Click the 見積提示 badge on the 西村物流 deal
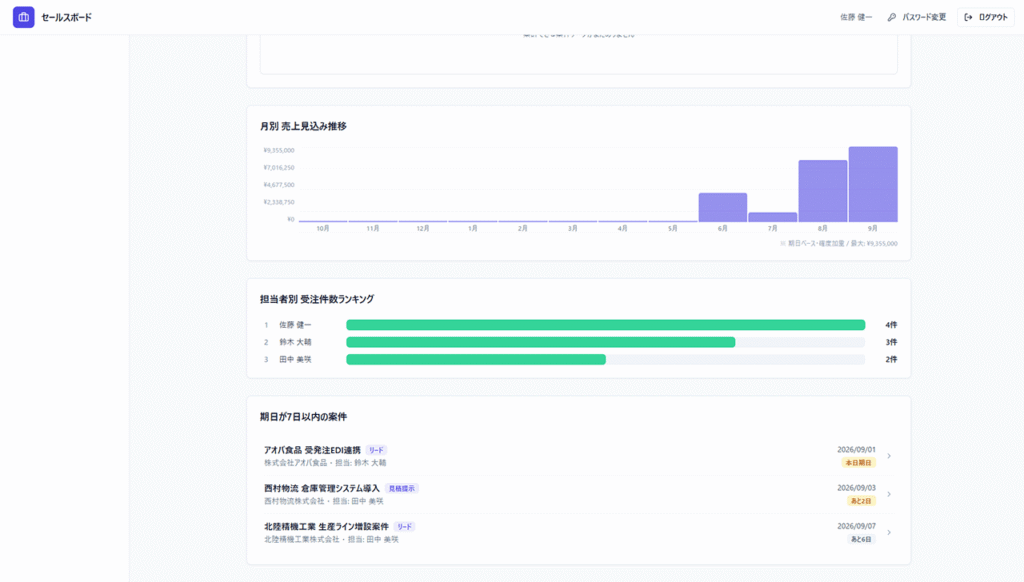 click(402, 489)
